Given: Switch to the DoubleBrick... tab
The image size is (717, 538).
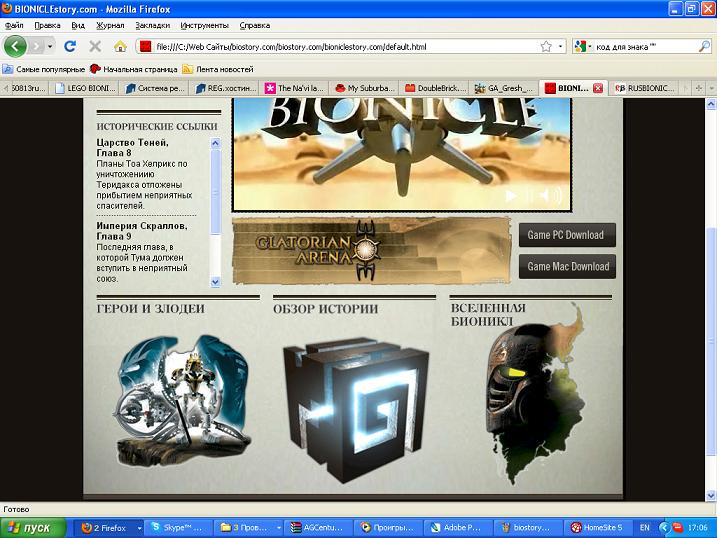Looking at the screenshot, I should (435, 88).
